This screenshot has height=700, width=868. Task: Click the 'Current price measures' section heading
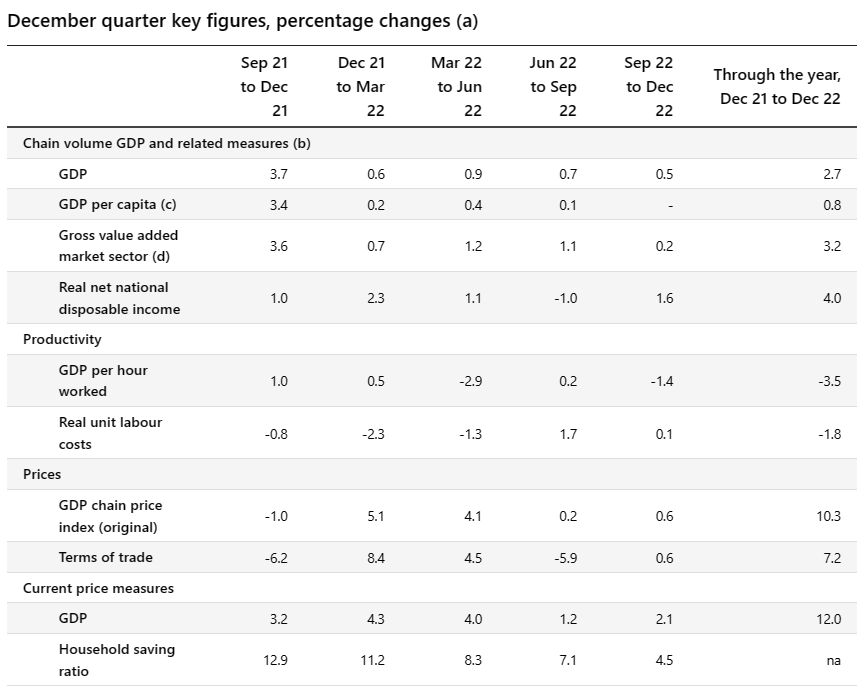(98, 588)
